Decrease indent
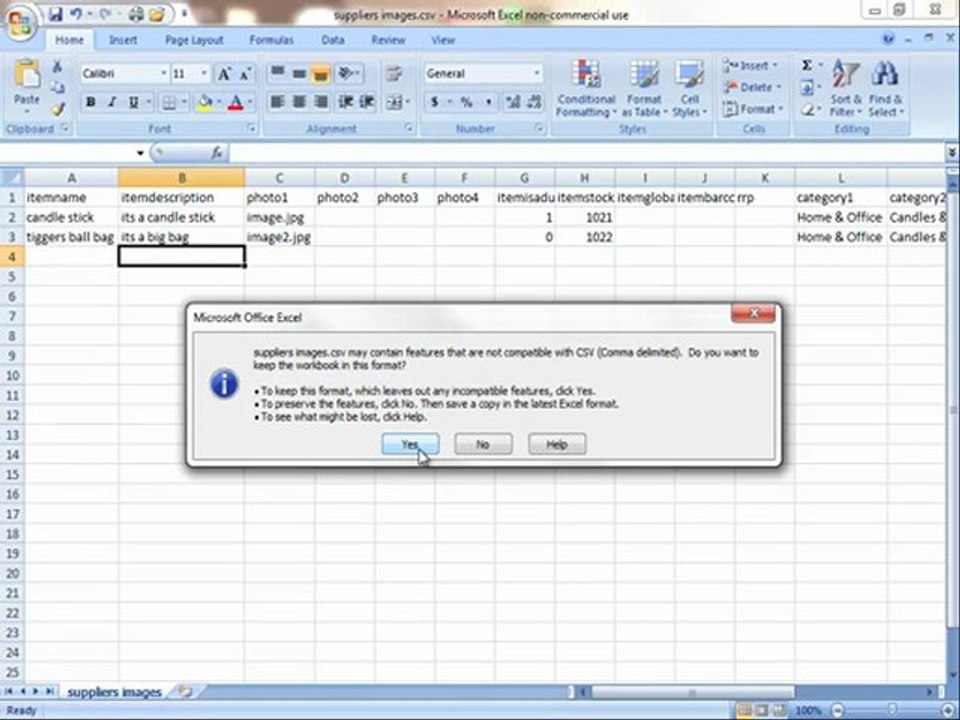 pyautogui.click(x=346, y=102)
